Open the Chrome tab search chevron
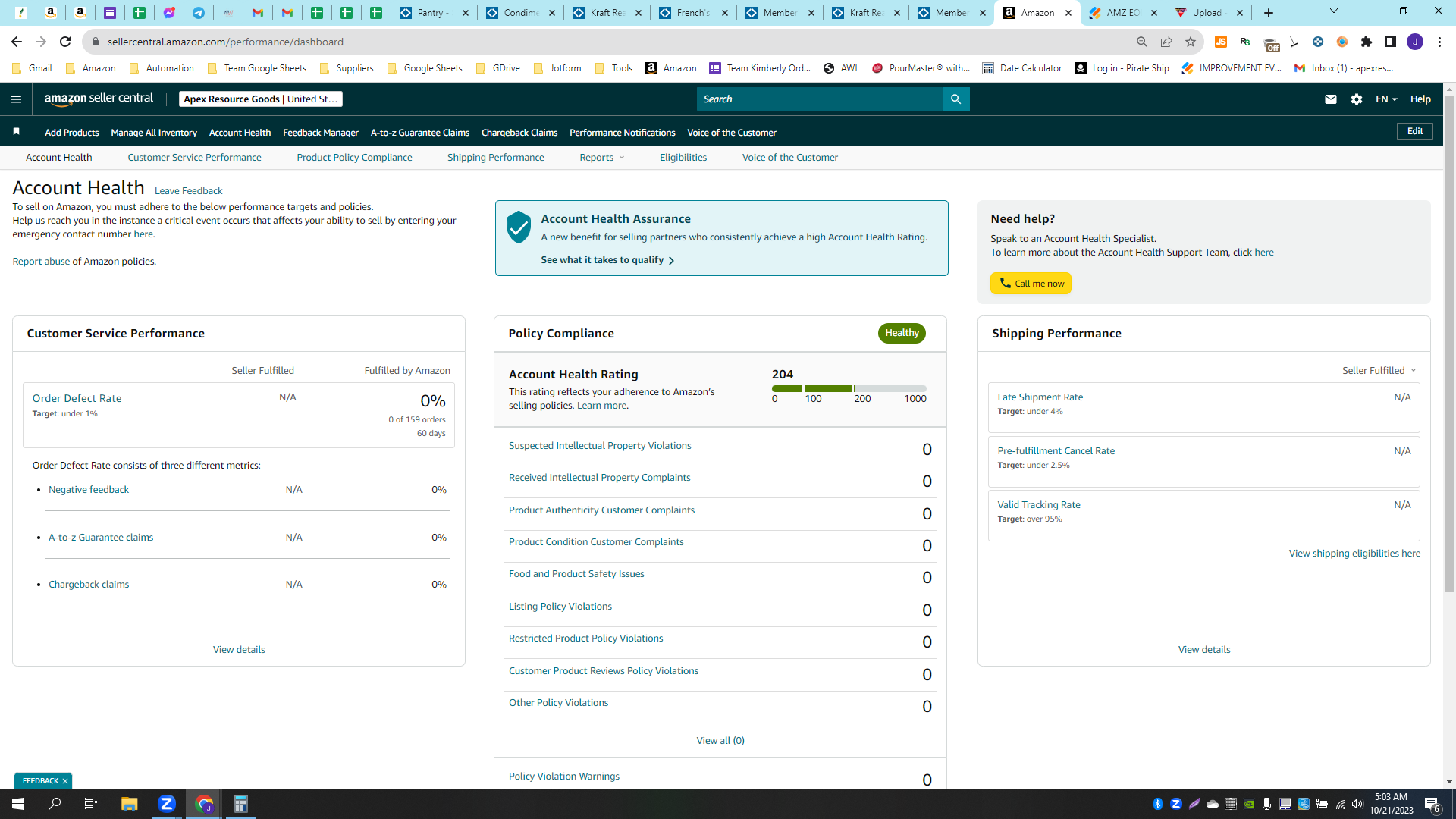Screen dimensions: 1456x819 [x=1334, y=11]
